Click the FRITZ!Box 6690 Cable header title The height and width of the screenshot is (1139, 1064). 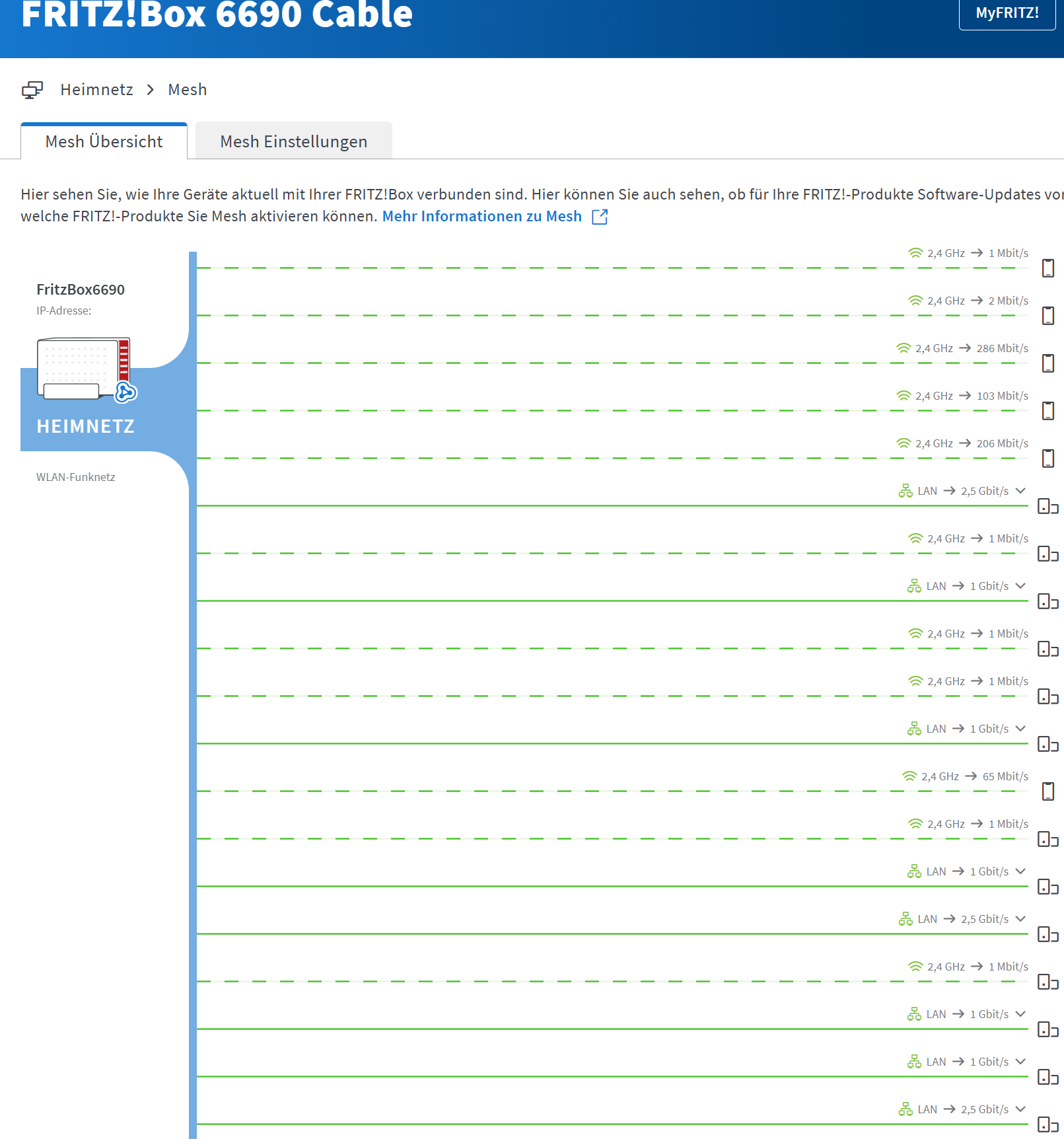tap(217, 15)
